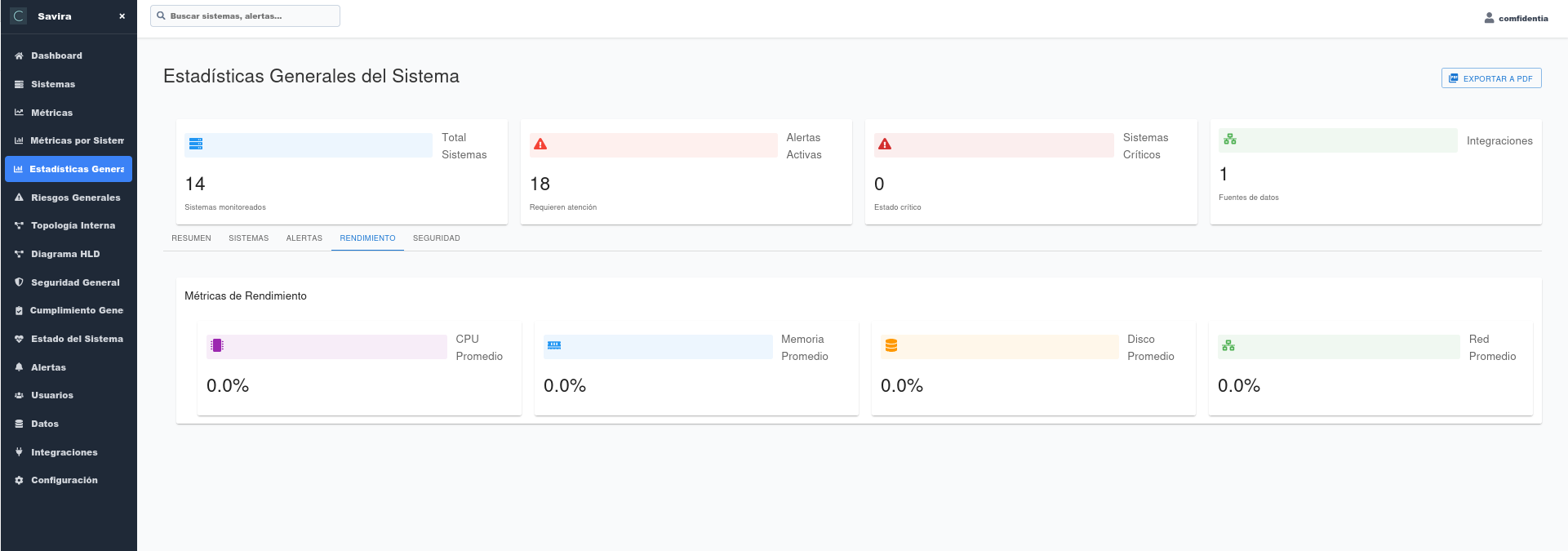Click the red warning icon on Alertas Activas
This screenshot has height=551, width=1568.
tap(540, 144)
